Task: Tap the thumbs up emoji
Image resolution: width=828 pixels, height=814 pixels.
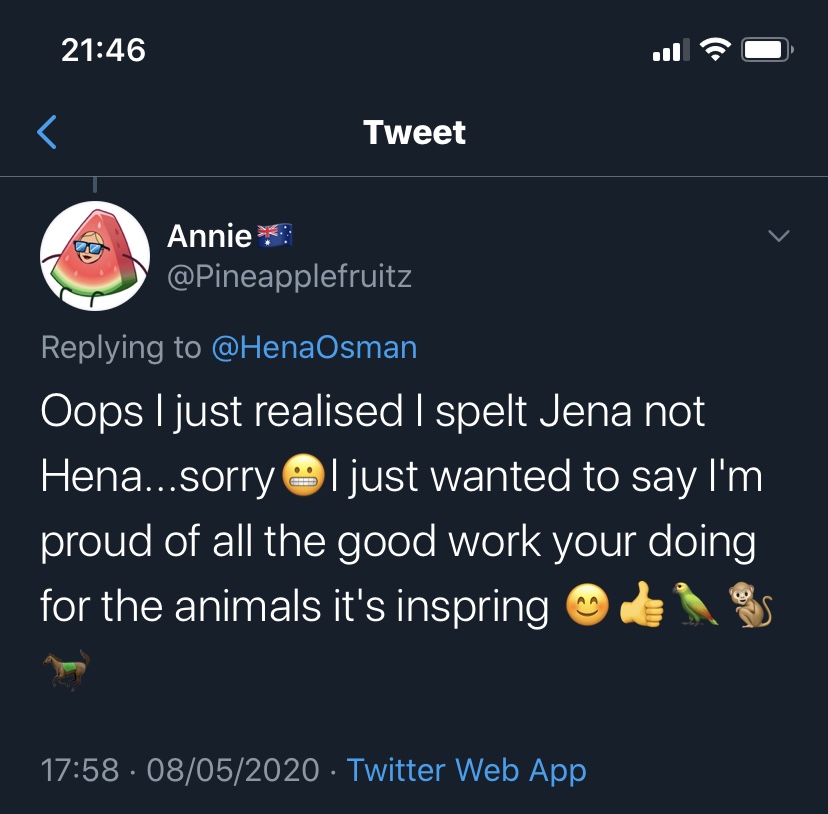Action: click(642, 605)
